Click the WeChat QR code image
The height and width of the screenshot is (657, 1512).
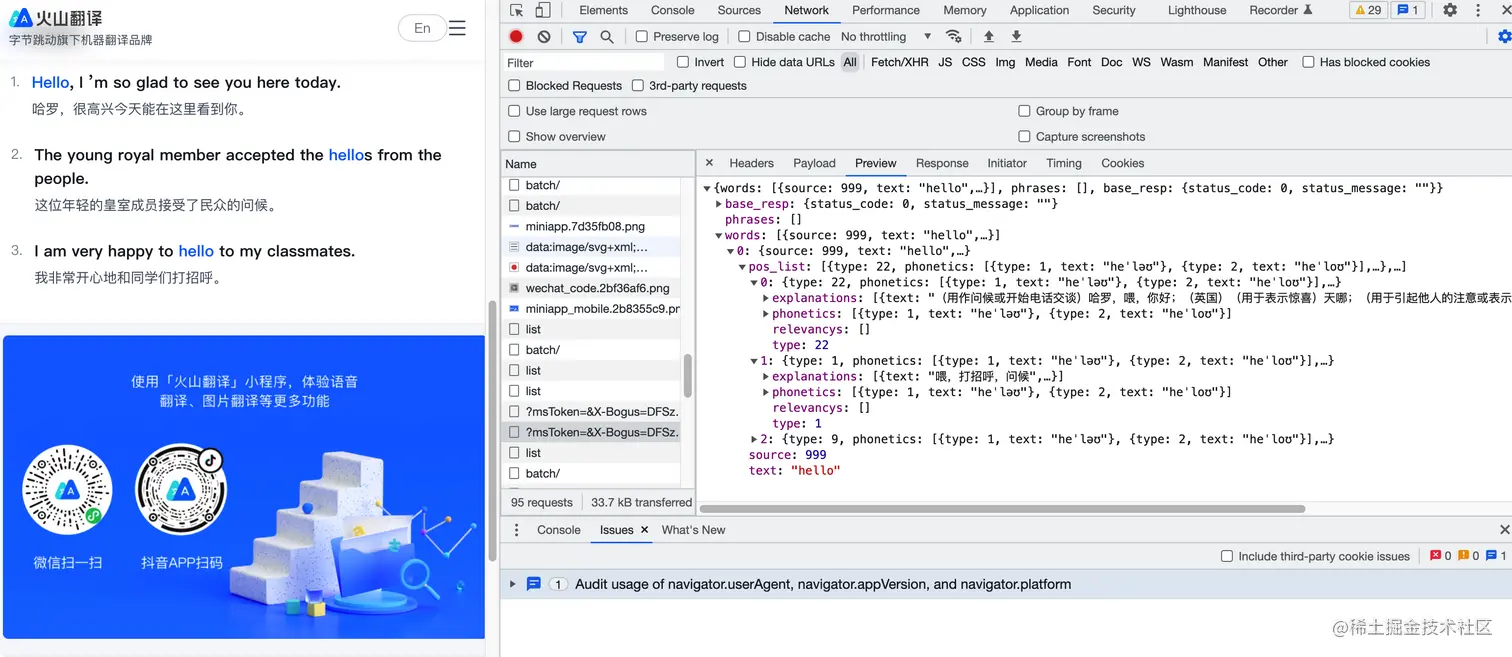pos(67,489)
